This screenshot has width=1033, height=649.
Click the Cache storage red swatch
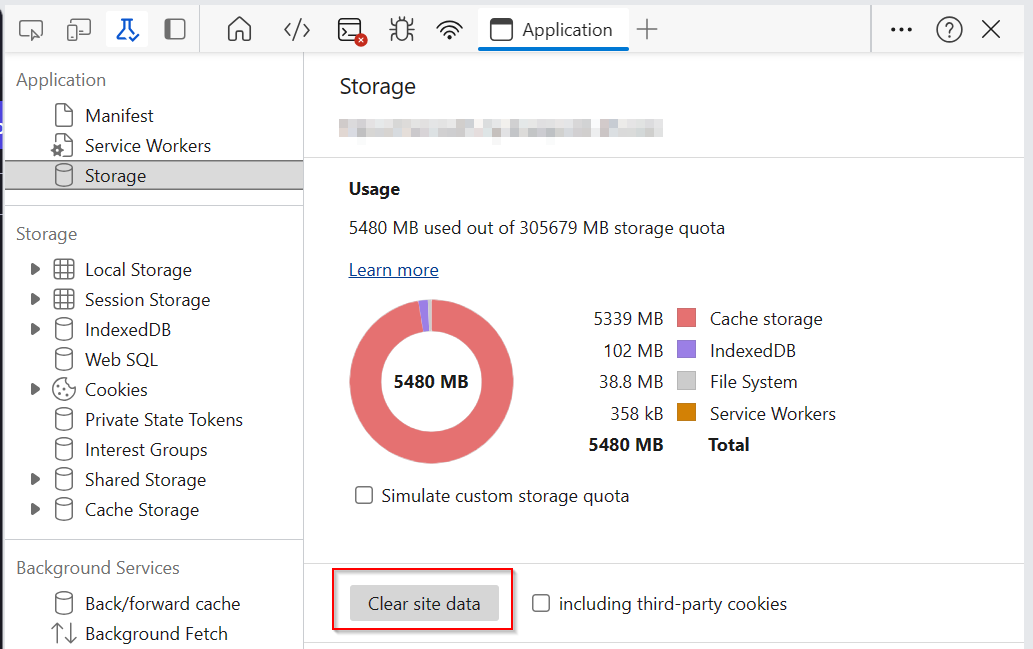pyautogui.click(x=686, y=318)
